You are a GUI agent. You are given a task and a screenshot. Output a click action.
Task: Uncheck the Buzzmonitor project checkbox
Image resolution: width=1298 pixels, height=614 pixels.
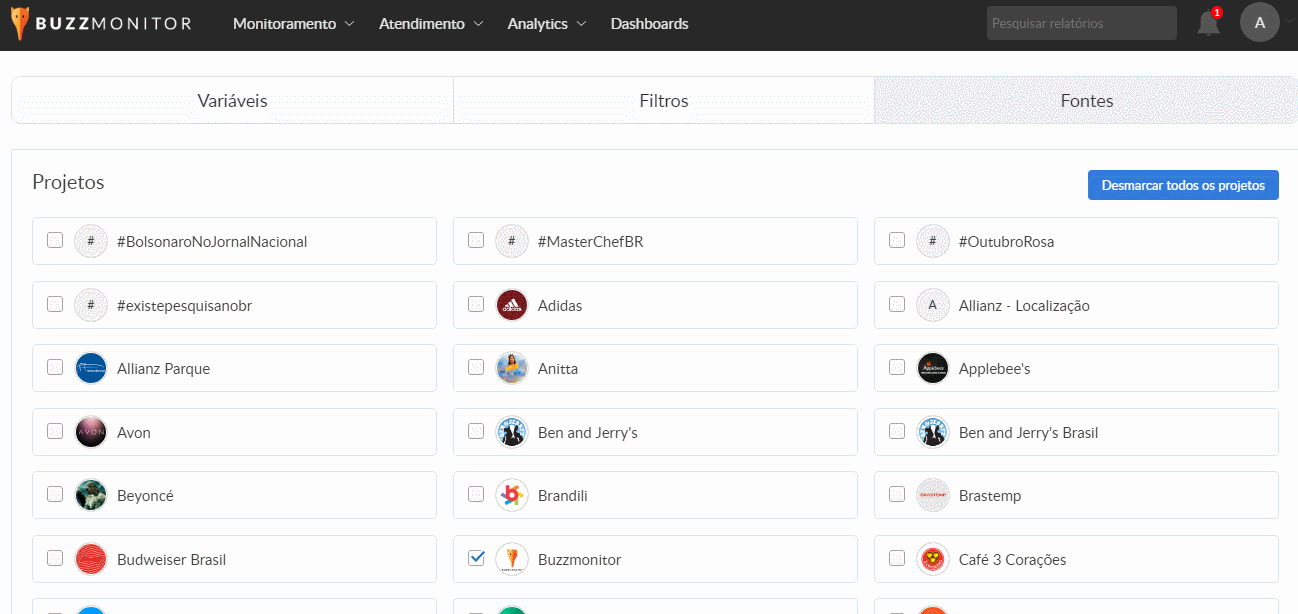pos(476,558)
